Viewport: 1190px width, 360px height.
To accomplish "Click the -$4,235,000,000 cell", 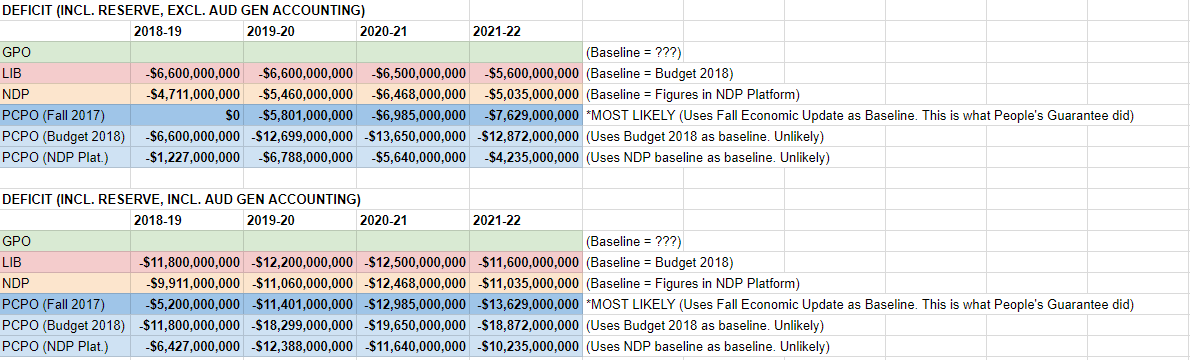I will [526, 158].
